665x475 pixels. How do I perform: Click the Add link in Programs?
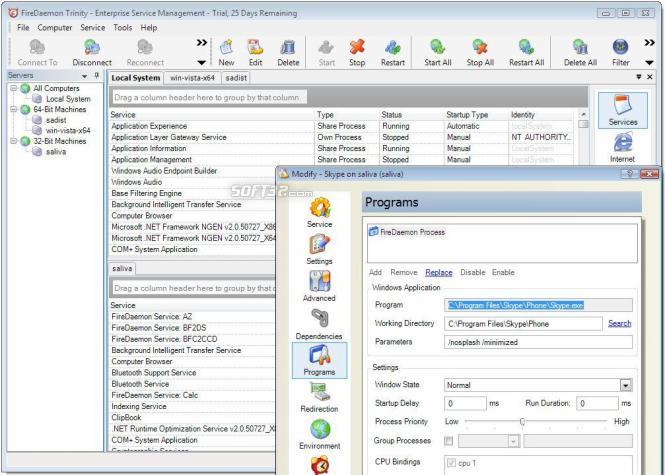click(375, 272)
